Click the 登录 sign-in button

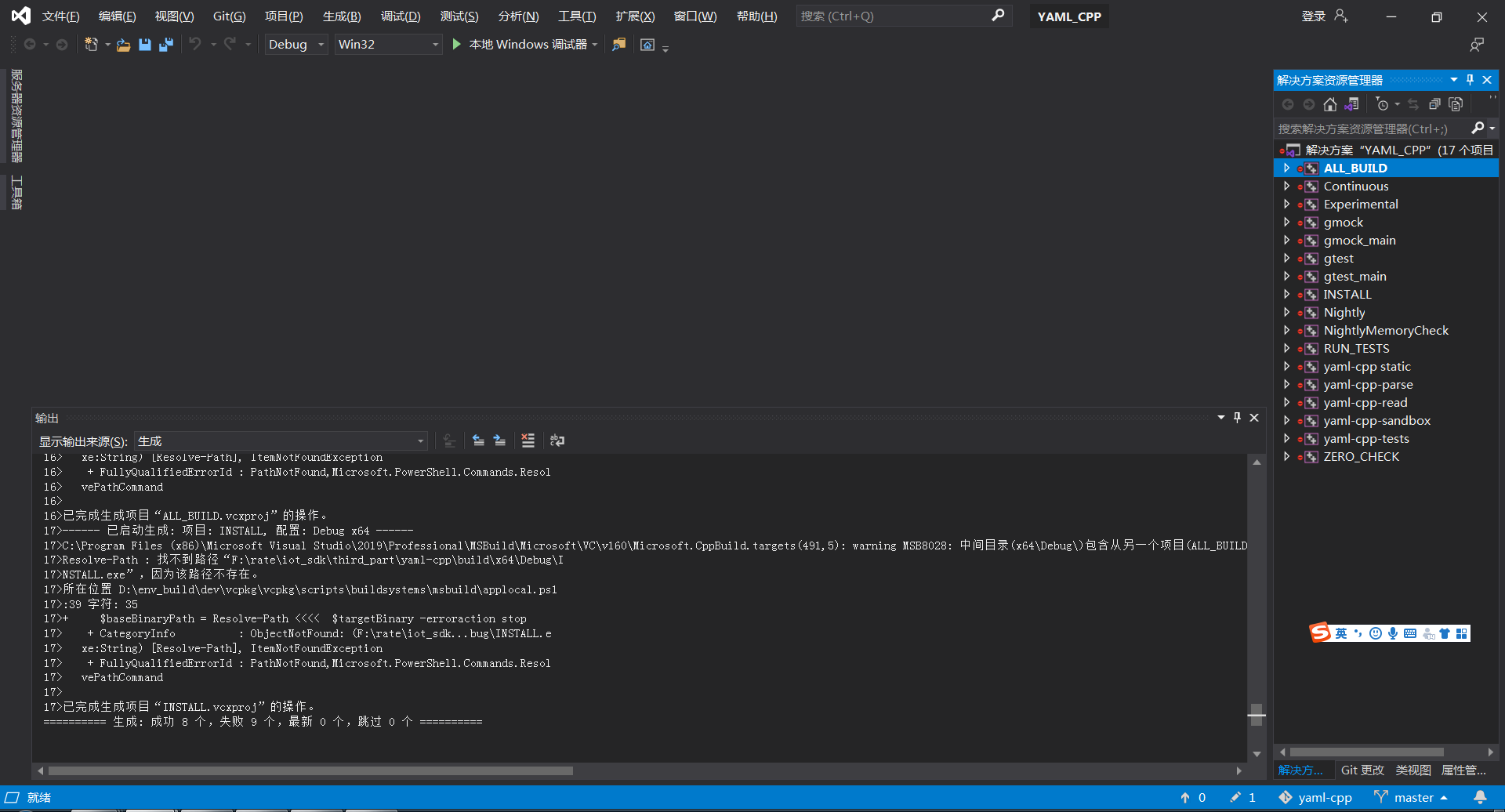point(1313,16)
